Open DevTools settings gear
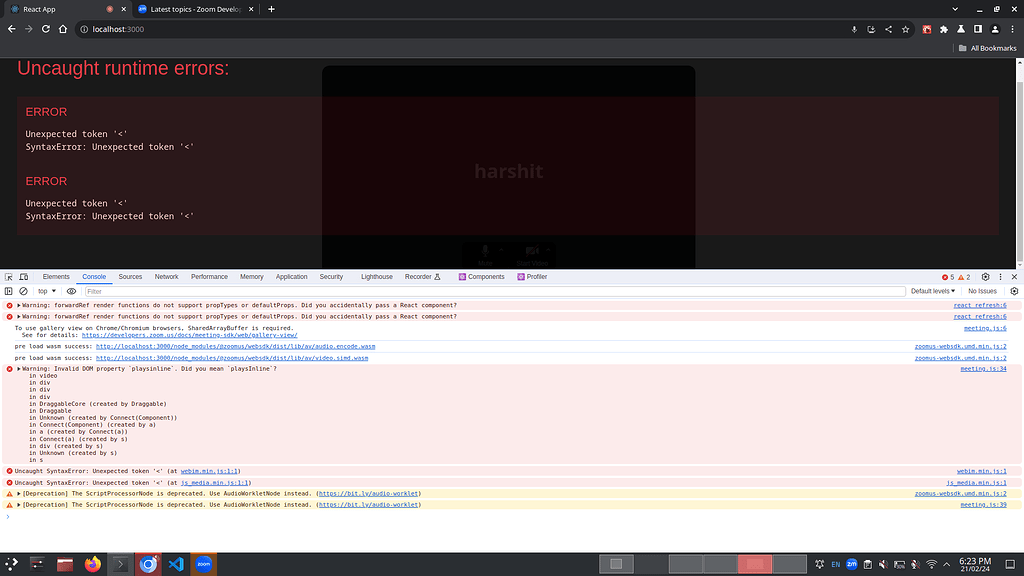 pyautogui.click(x=983, y=277)
